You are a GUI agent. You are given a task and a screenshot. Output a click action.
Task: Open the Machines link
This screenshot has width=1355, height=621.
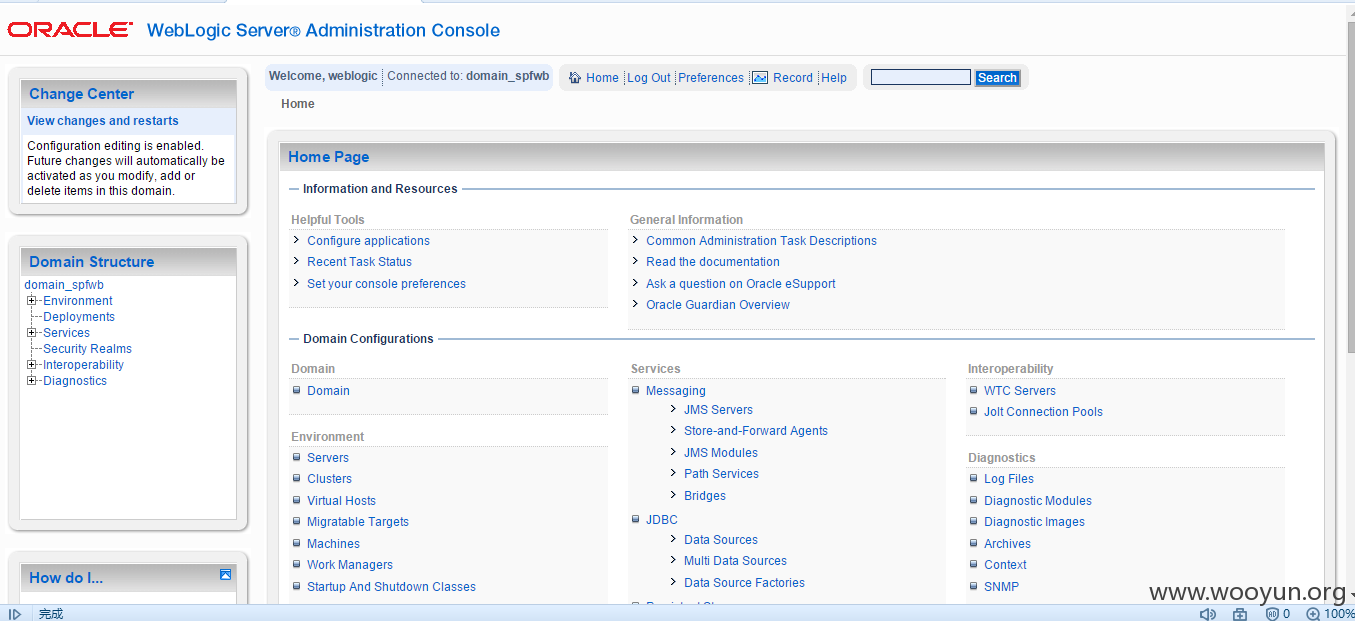[x=333, y=544]
